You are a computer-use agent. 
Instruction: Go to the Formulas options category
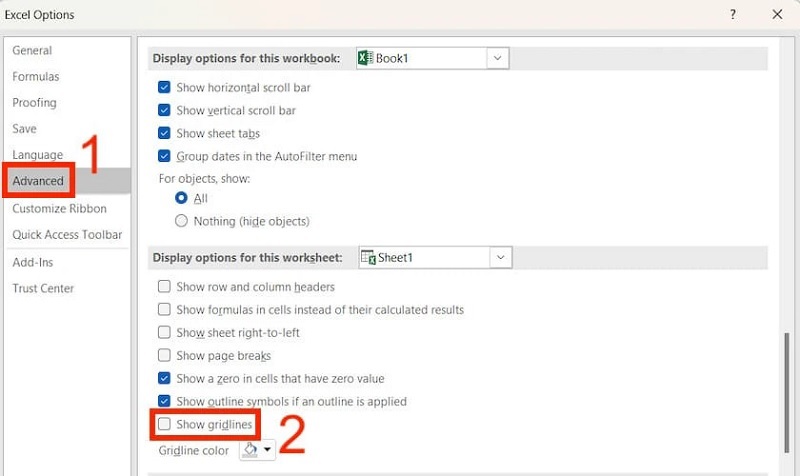[x=36, y=77]
